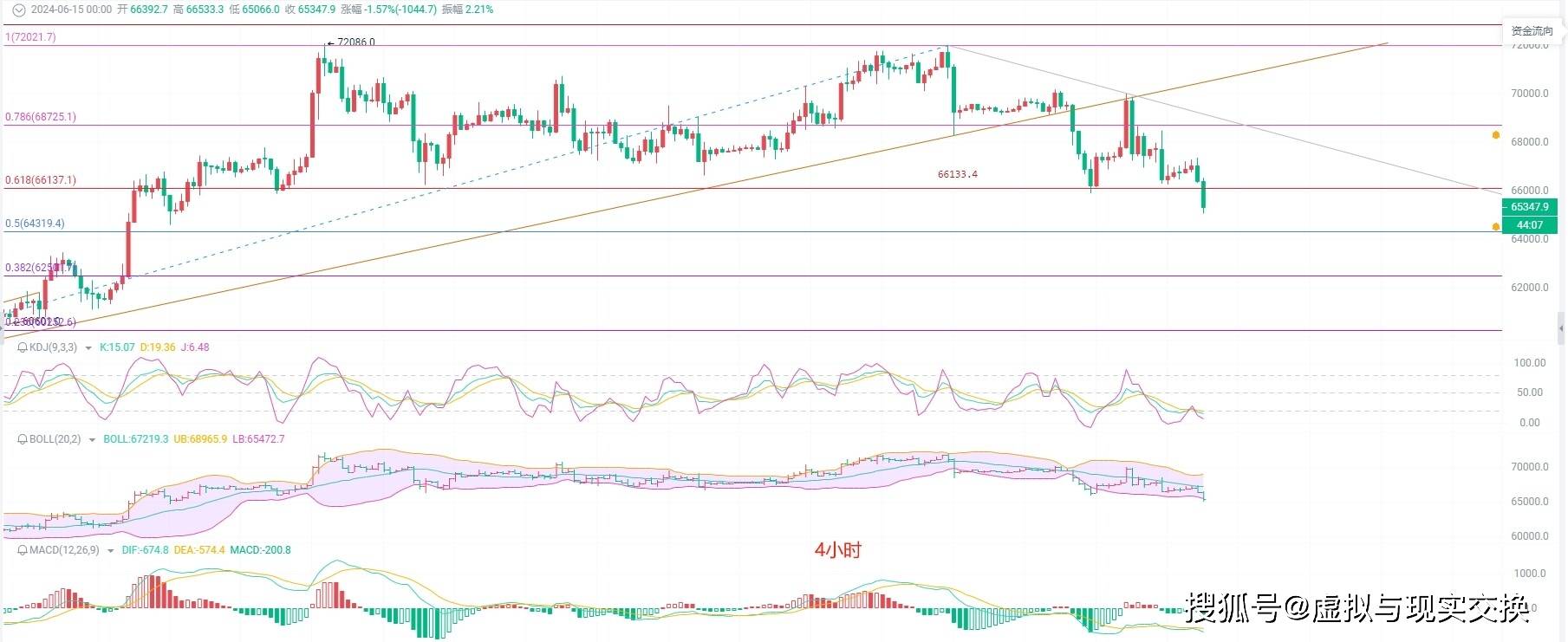Click the MACD(12,26,9) indicator label
1568x642 pixels.
coord(65,550)
